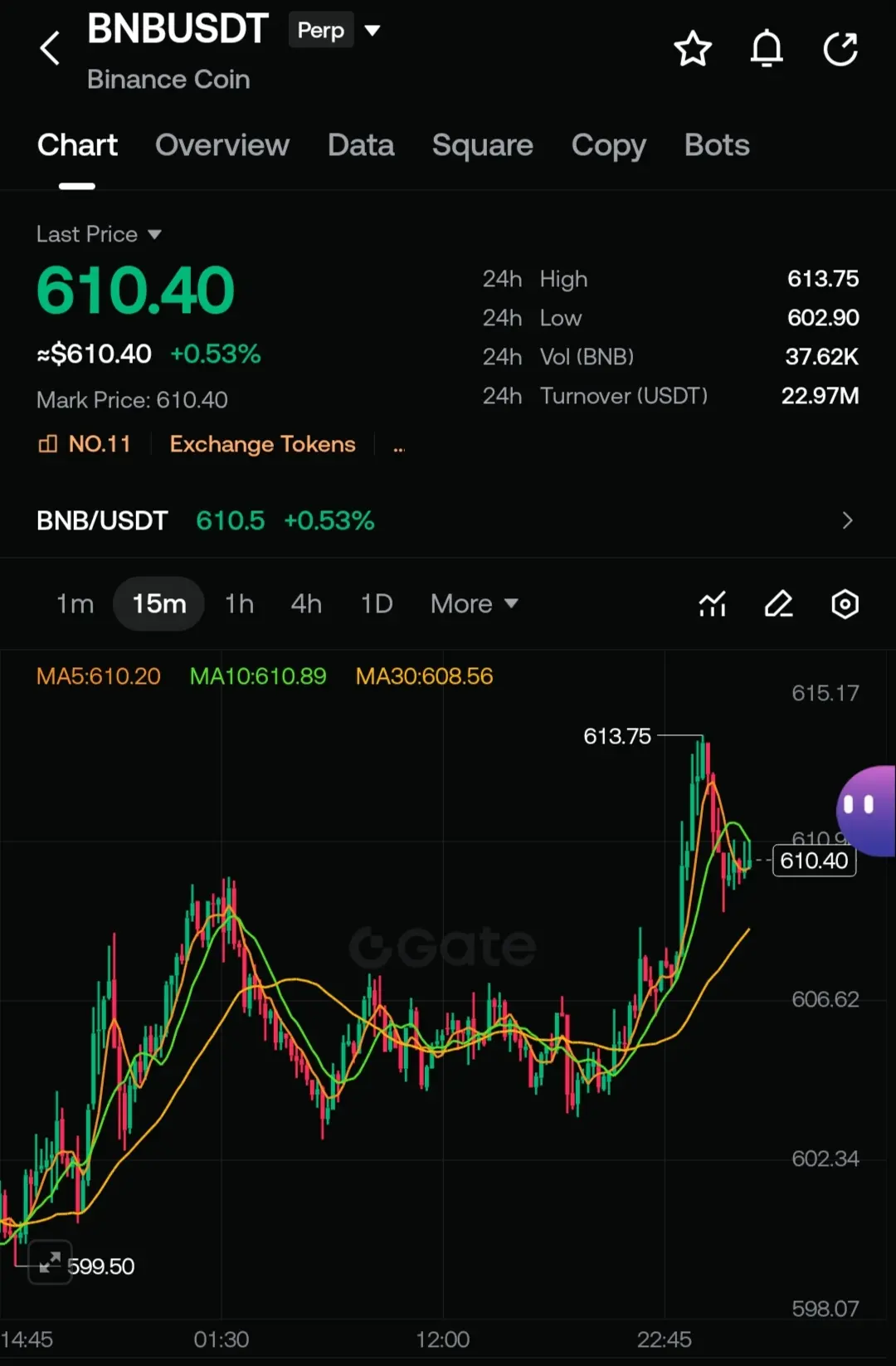Switch to the Overview tab
Screen dimensions: 896x1366
point(222,145)
